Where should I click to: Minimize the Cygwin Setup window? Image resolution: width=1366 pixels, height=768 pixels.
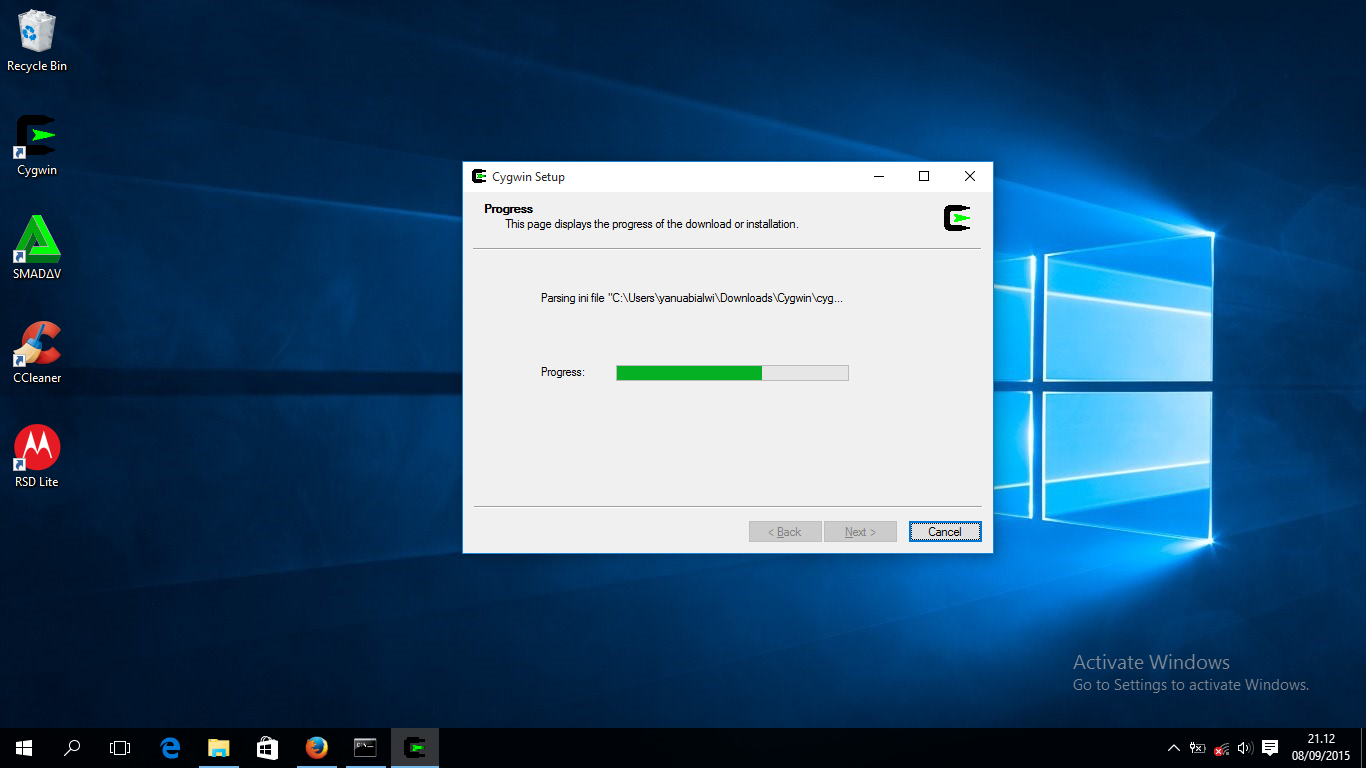[879, 177]
